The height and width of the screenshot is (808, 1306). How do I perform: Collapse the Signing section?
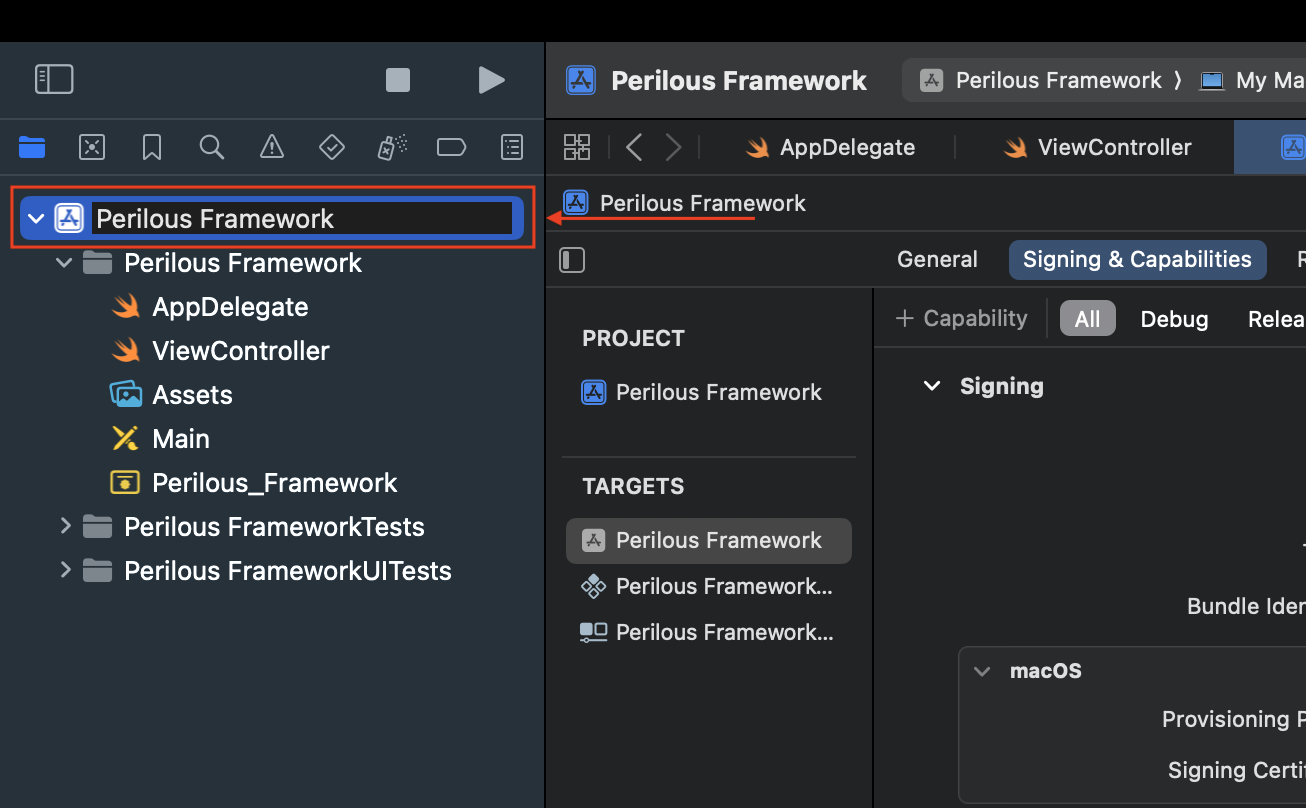[932, 386]
